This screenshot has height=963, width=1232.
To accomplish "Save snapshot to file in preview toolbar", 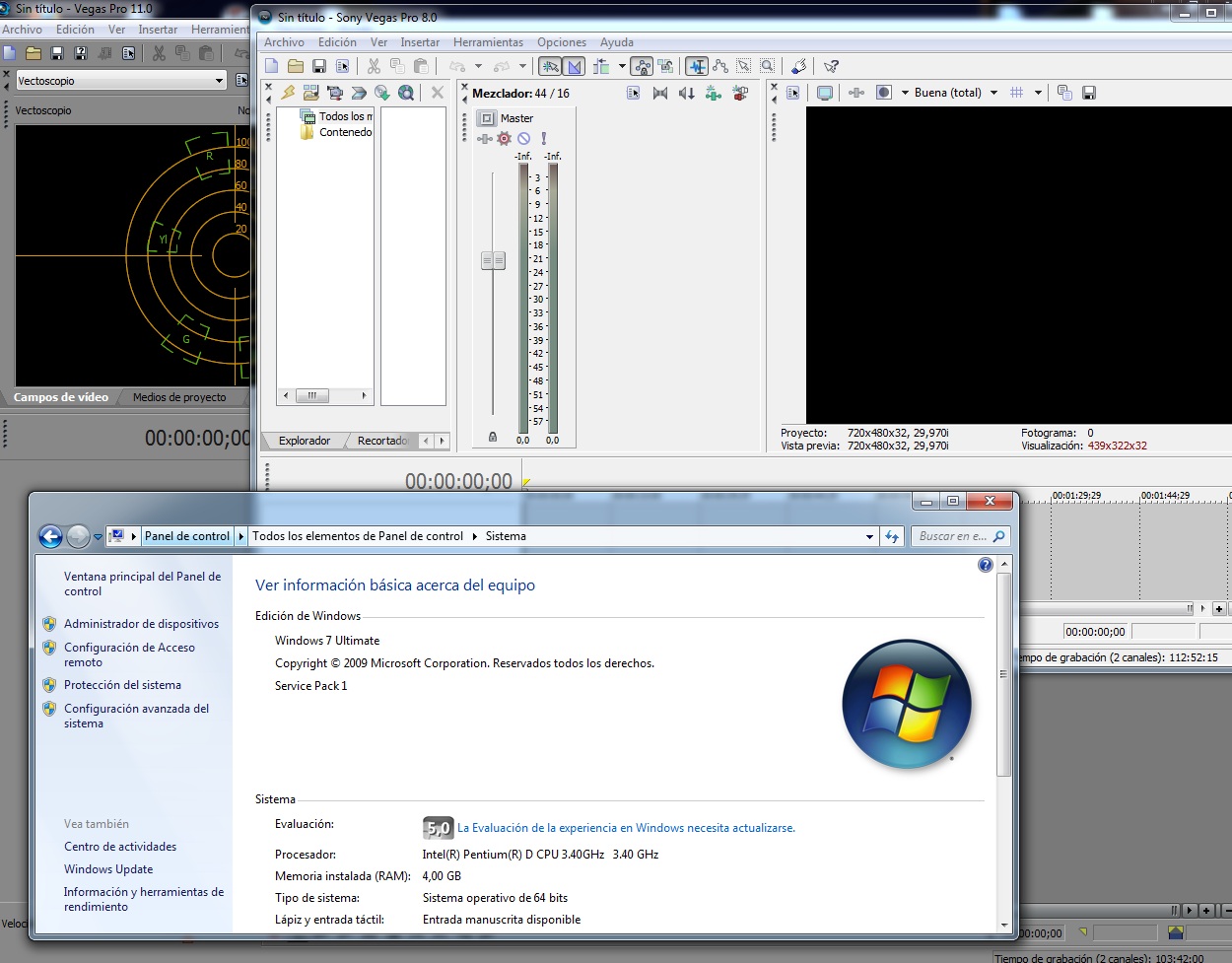I will tap(1089, 93).
